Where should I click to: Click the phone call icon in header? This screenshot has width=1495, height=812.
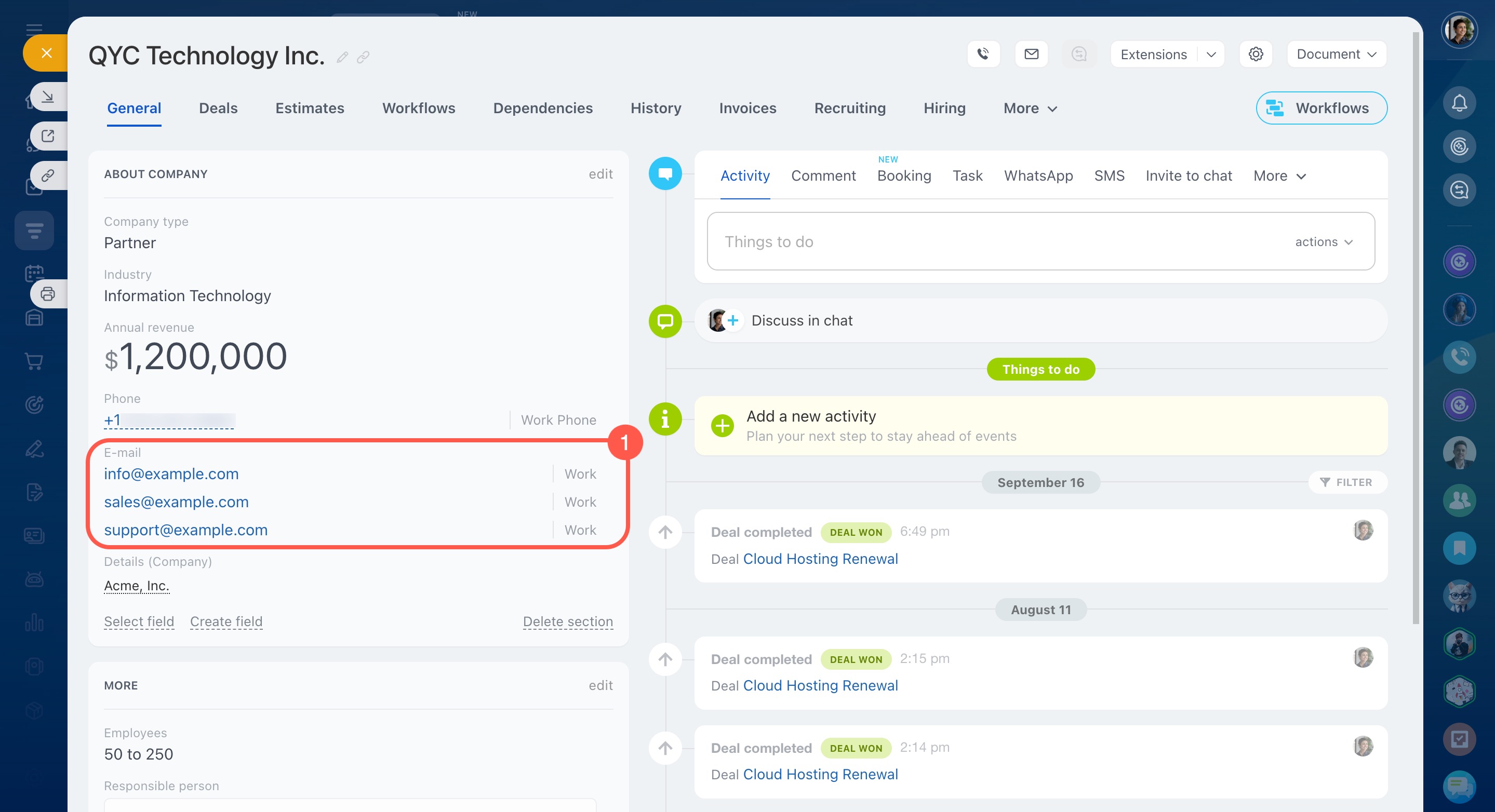[983, 54]
